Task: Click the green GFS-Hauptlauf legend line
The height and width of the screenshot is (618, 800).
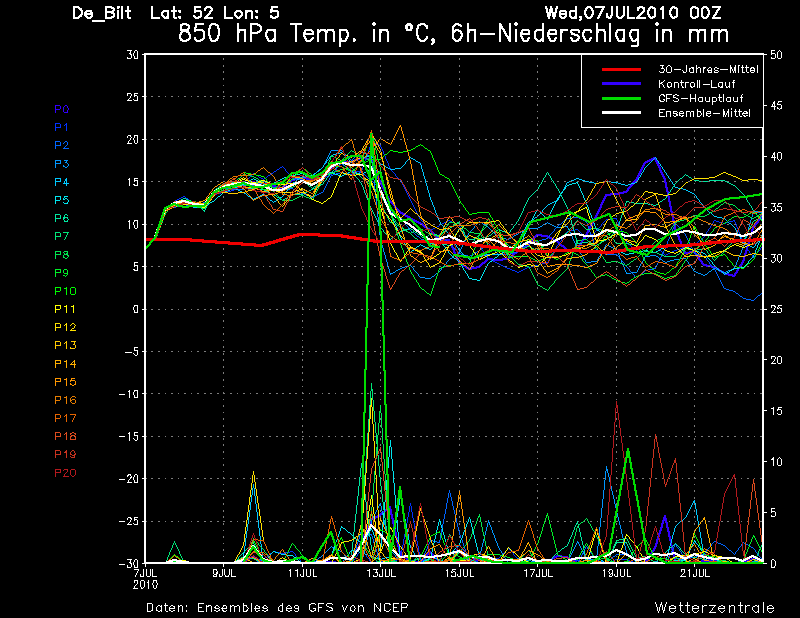Action: pos(621,98)
